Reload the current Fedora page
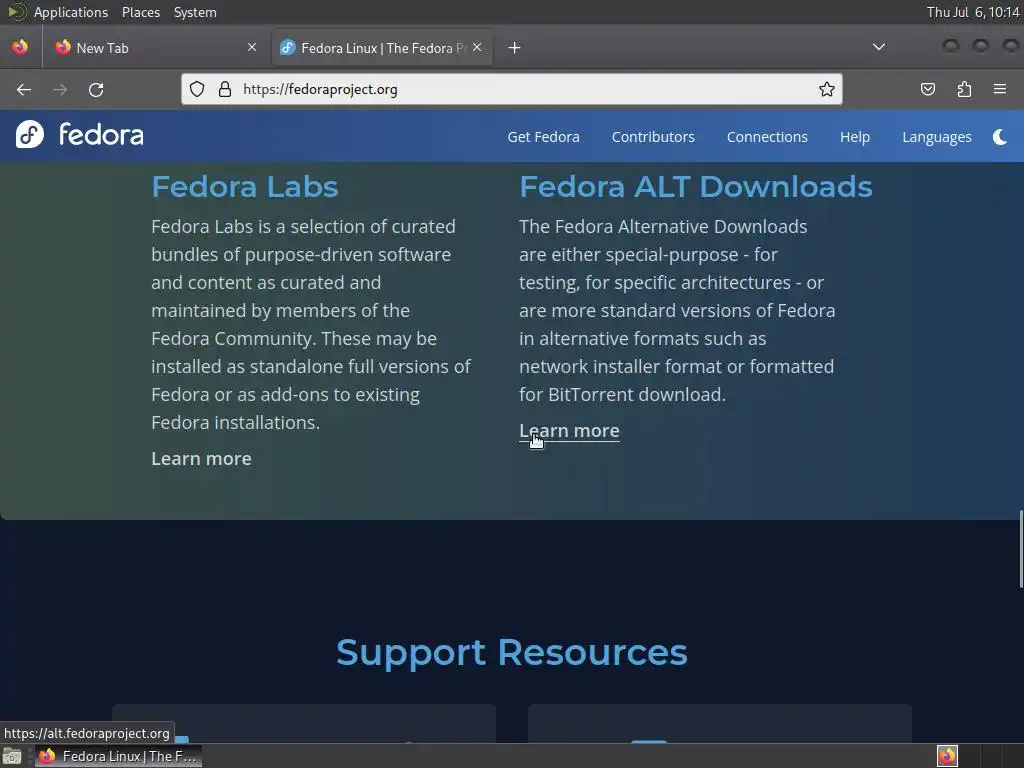 [x=96, y=89]
